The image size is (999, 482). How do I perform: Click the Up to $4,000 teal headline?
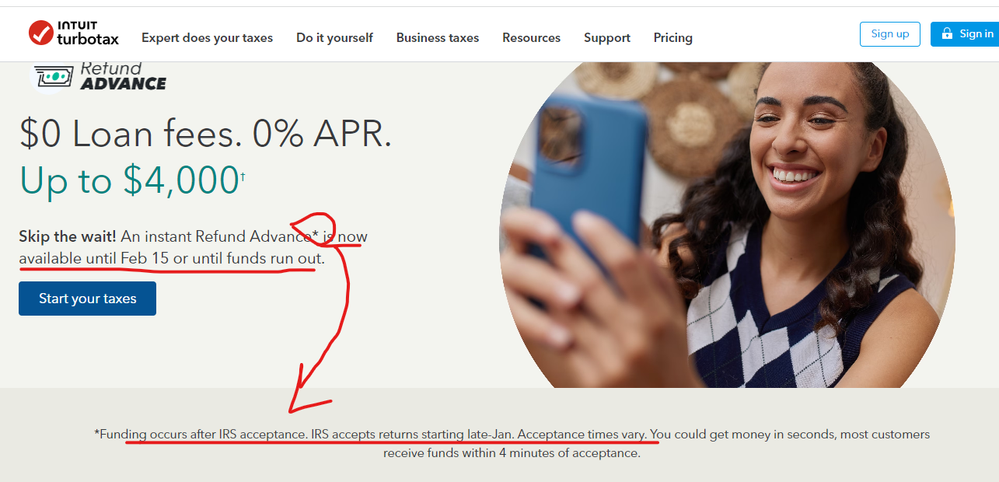click(129, 180)
